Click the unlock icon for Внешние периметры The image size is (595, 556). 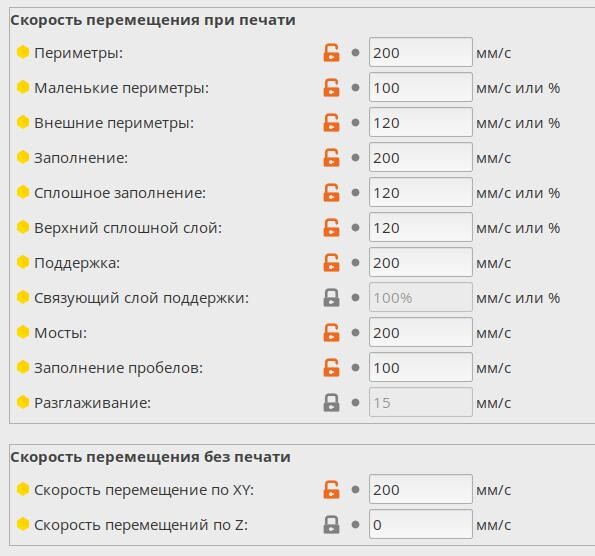(331, 123)
